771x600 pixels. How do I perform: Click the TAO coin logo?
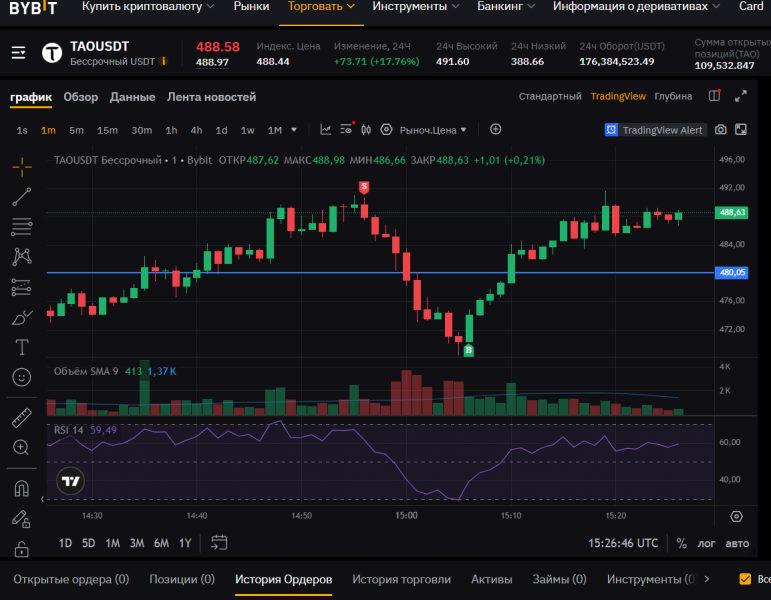pos(52,53)
